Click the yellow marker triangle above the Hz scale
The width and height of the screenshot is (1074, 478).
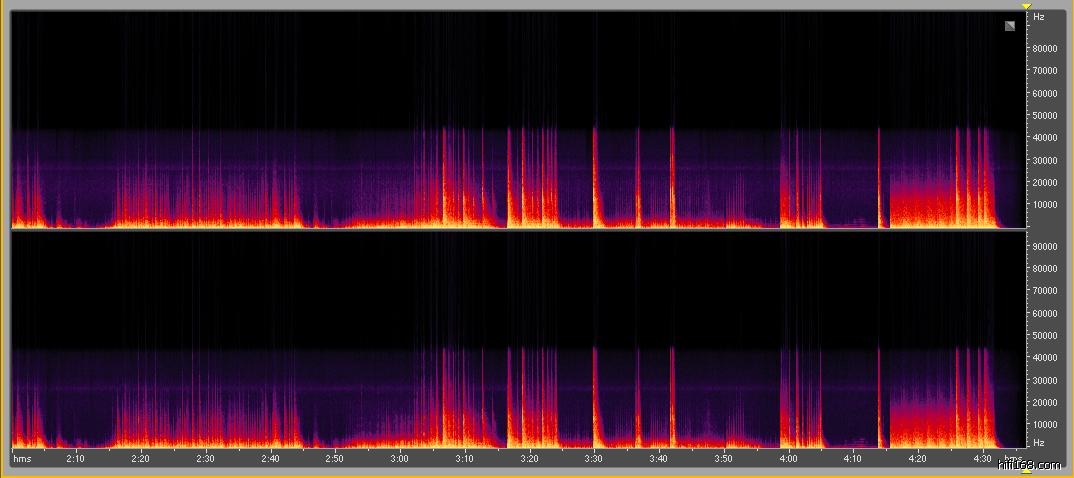click(x=1026, y=6)
